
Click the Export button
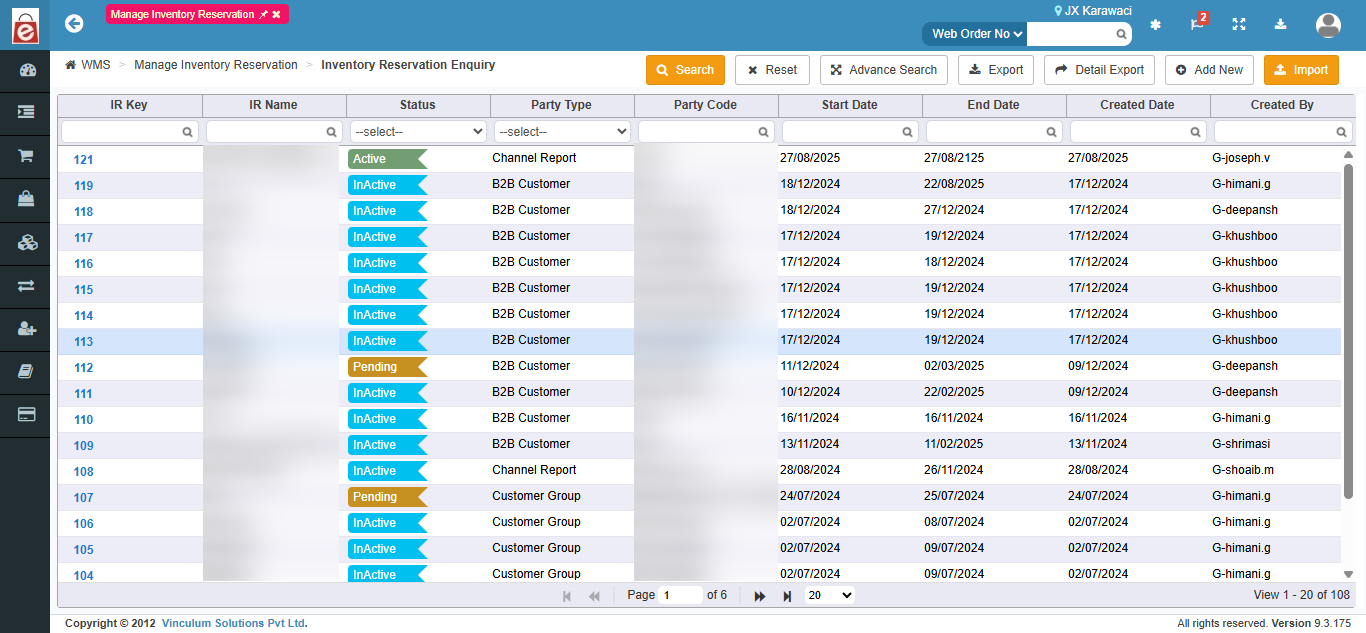(996, 70)
